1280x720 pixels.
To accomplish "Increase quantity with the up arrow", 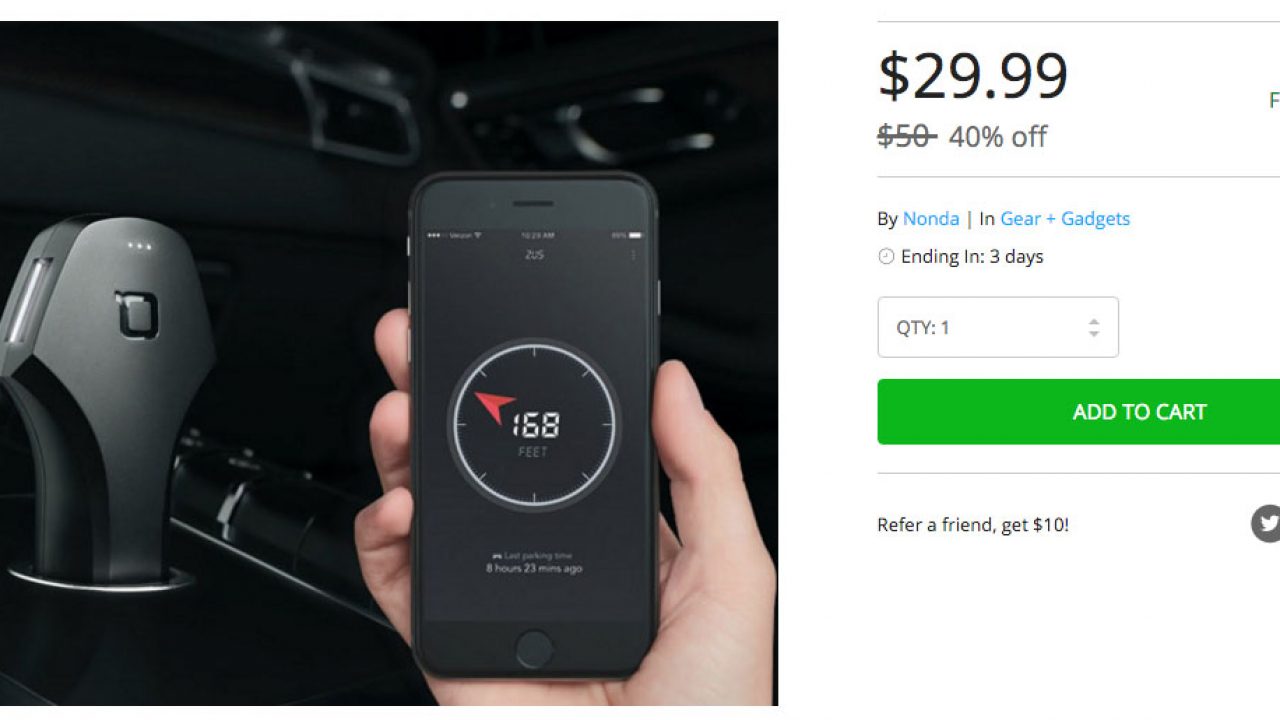I will [x=1094, y=321].
